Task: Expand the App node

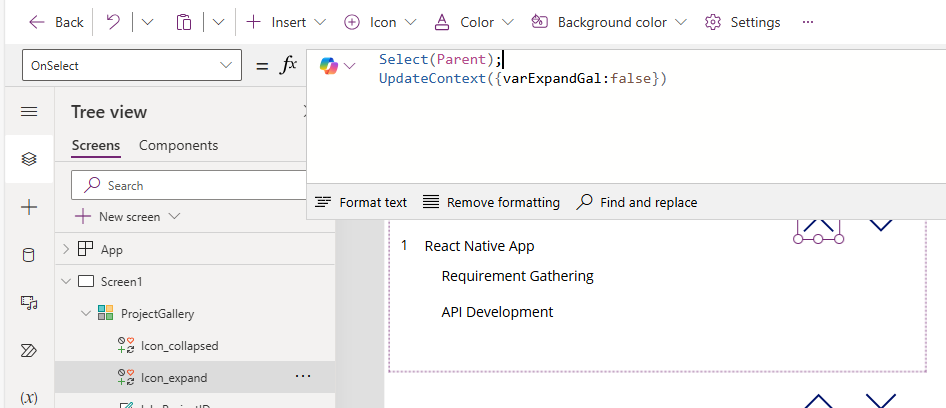Action: pyautogui.click(x=66, y=249)
